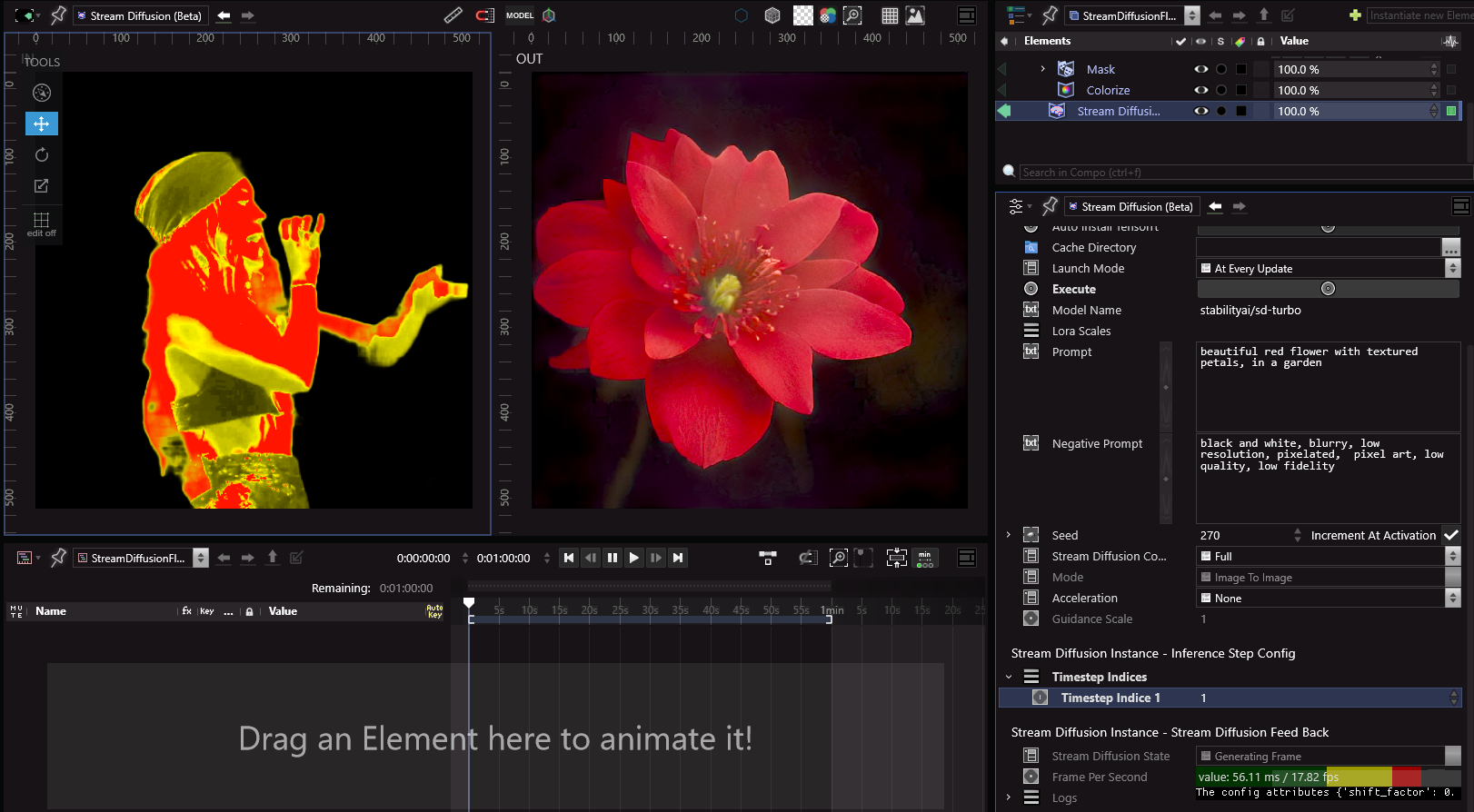Screen dimensions: 1474x812
Task: Click color tag swatch of Stream Diffusion element
Action: (1241, 111)
